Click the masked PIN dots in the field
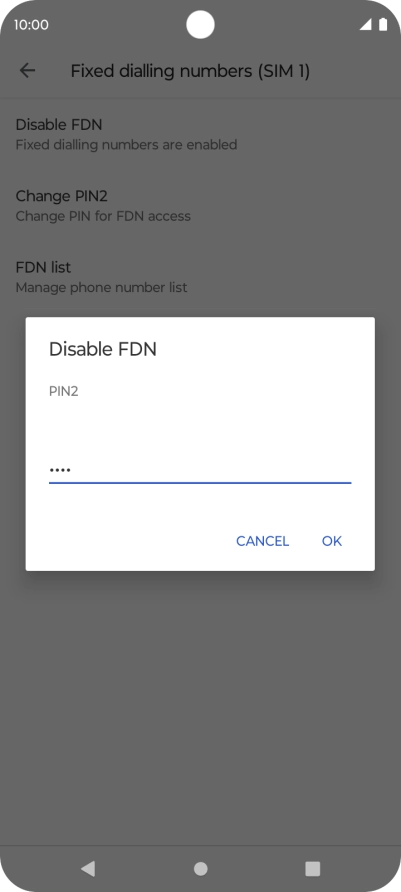Viewport: 401px width, 892px height. click(59, 470)
